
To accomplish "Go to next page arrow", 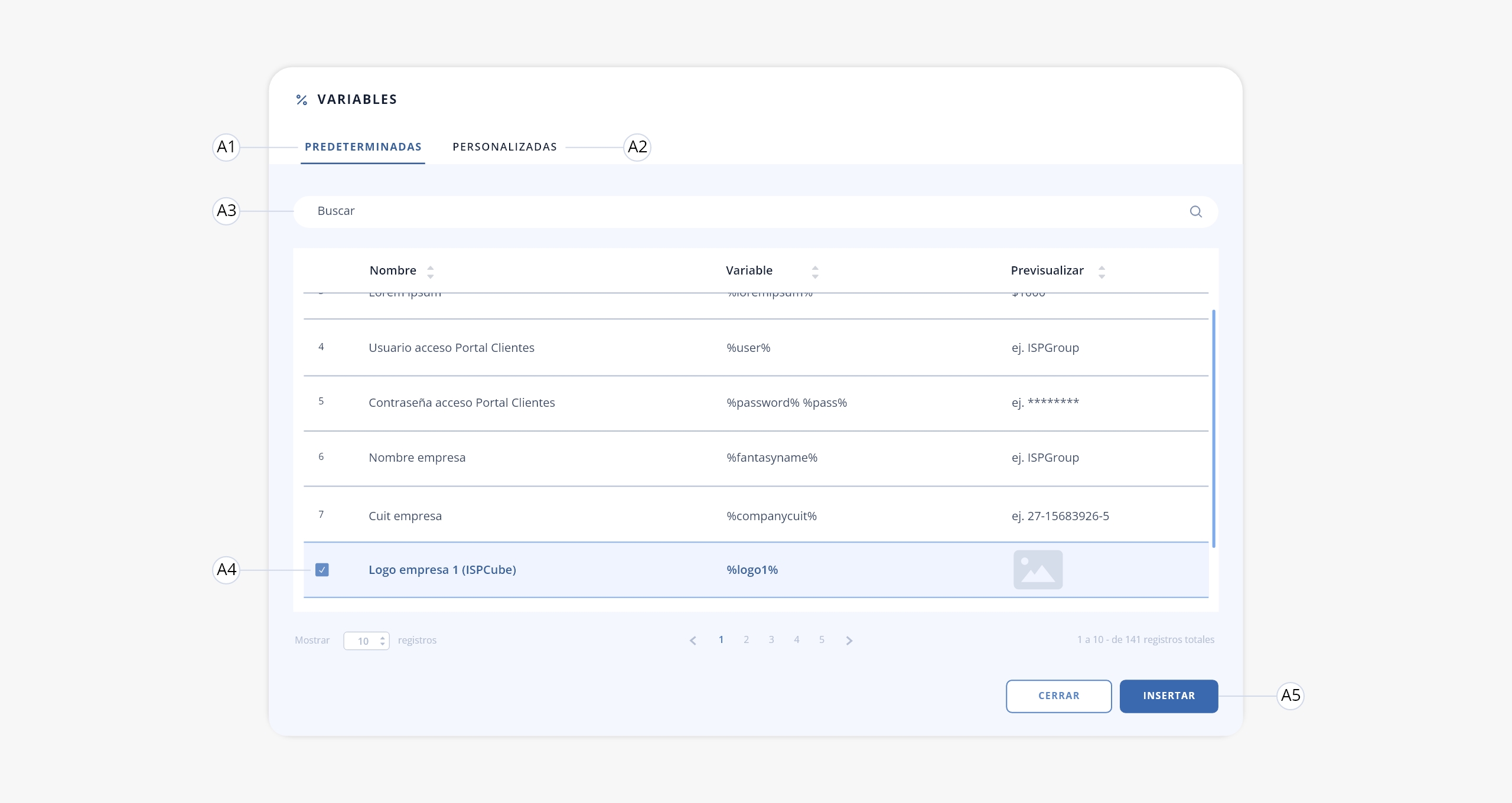I will point(849,641).
